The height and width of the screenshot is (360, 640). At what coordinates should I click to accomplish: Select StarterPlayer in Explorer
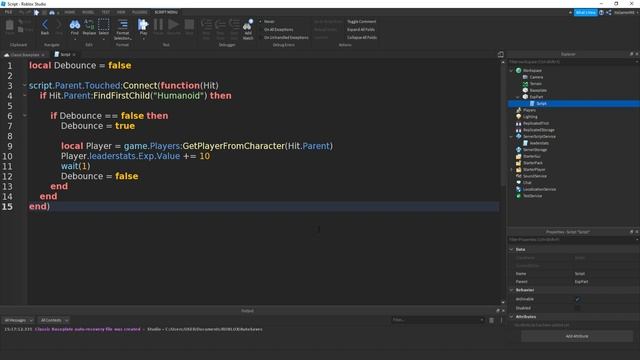click(x=534, y=169)
